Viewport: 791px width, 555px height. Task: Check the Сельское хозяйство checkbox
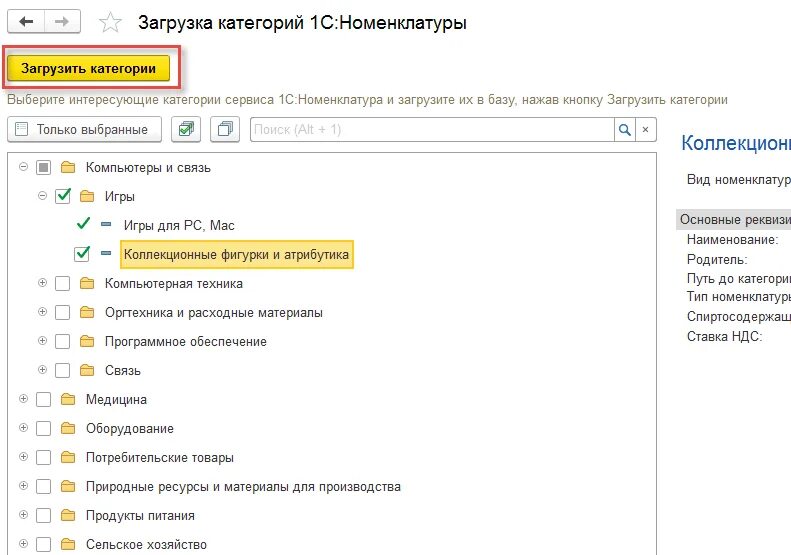tap(43, 544)
